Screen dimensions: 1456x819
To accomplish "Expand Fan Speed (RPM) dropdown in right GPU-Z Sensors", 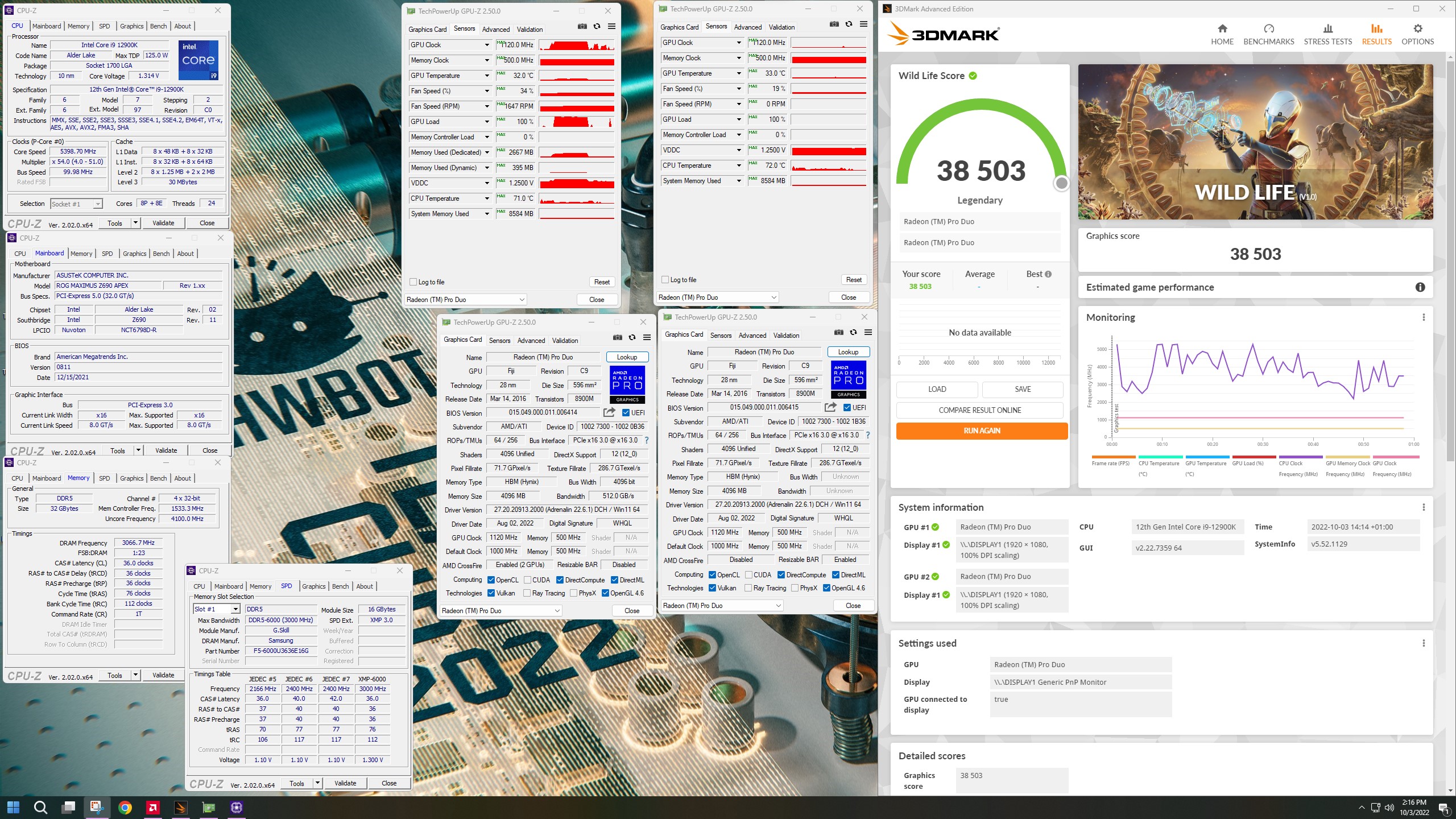I will [x=739, y=104].
